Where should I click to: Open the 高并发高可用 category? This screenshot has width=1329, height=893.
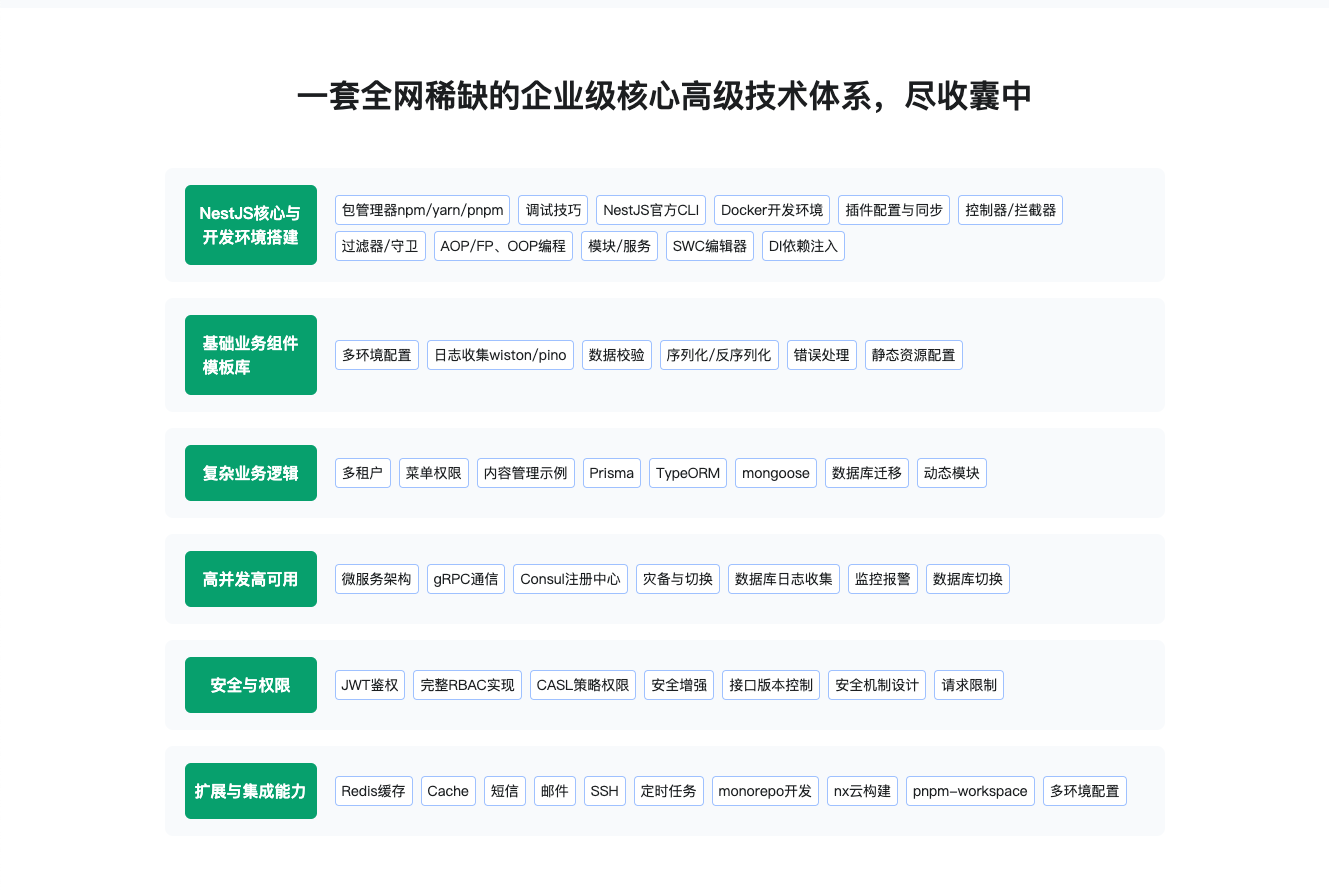coord(250,579)
